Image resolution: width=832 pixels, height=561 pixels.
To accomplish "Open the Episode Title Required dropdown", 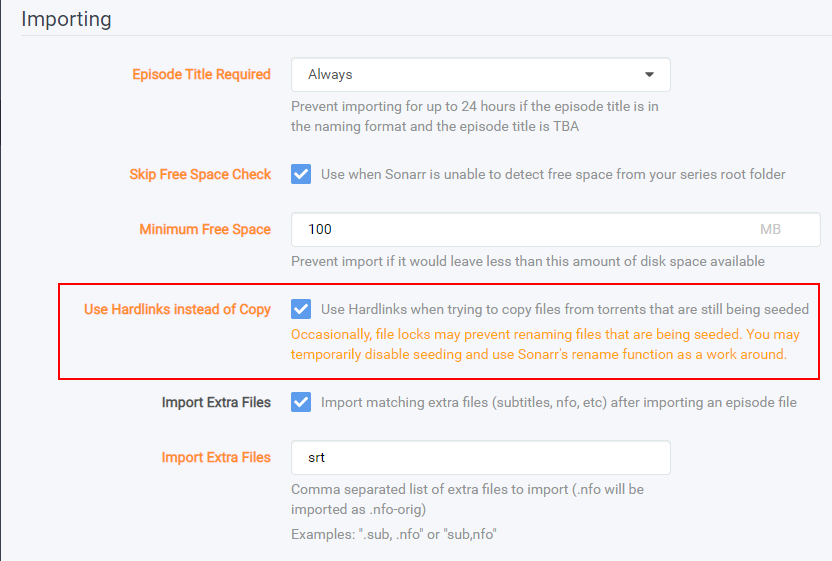I will 480,74.
